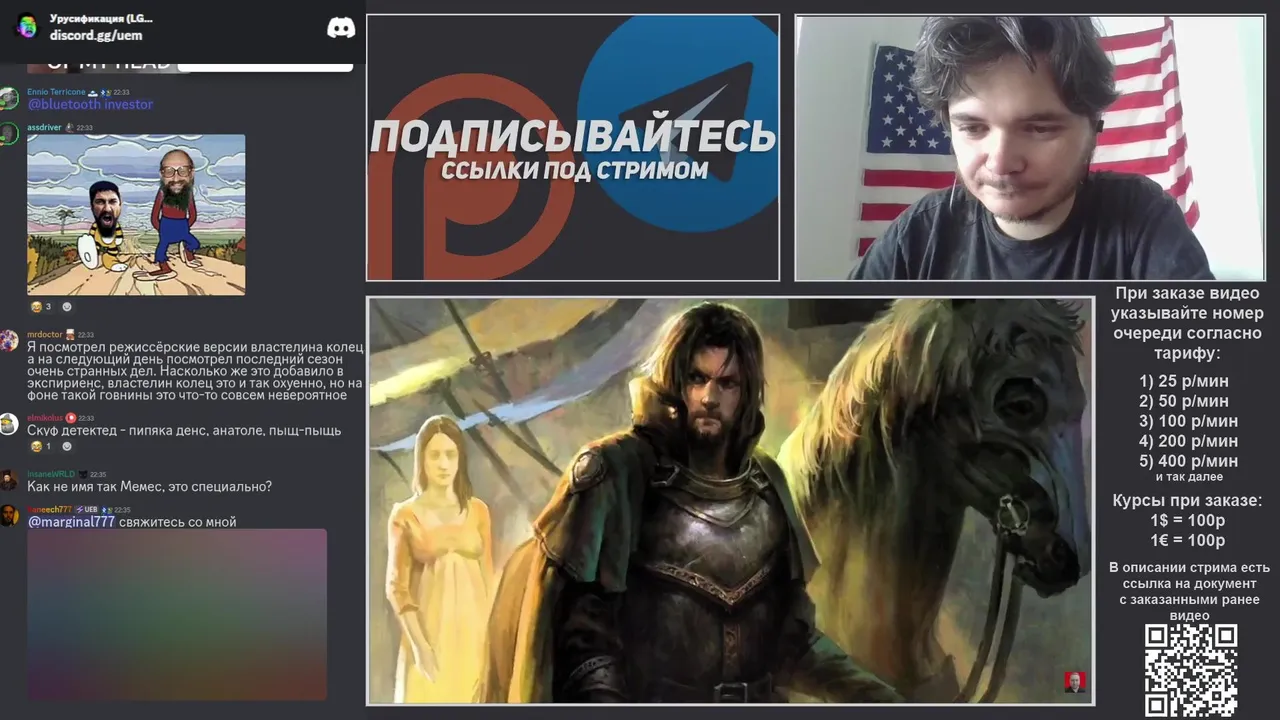Click the Patreon logo in the banner
Viewport: 1280px width, 720px height.
(x=472, y=178)
